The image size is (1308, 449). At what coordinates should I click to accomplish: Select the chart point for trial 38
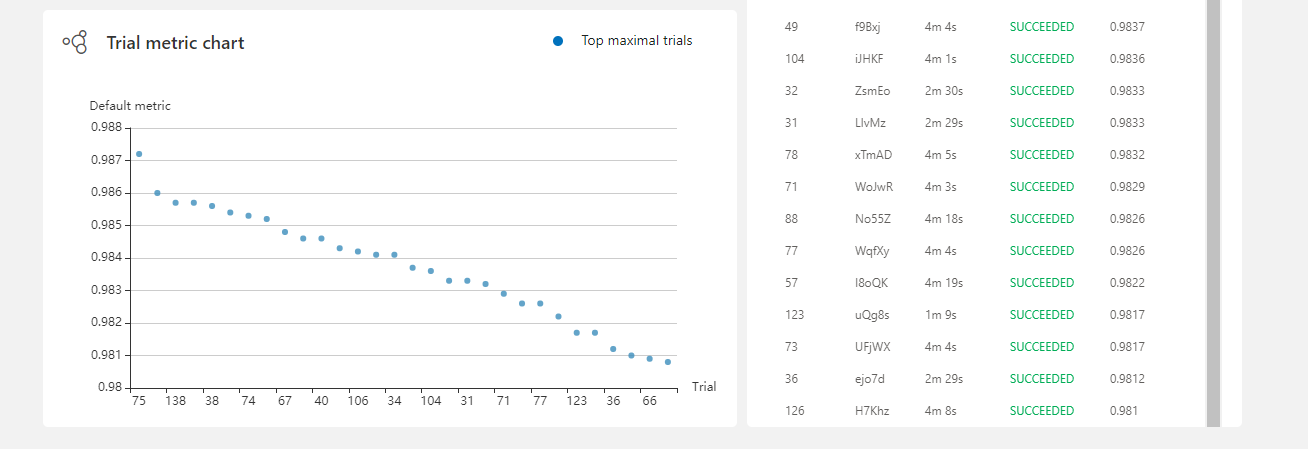212,206
